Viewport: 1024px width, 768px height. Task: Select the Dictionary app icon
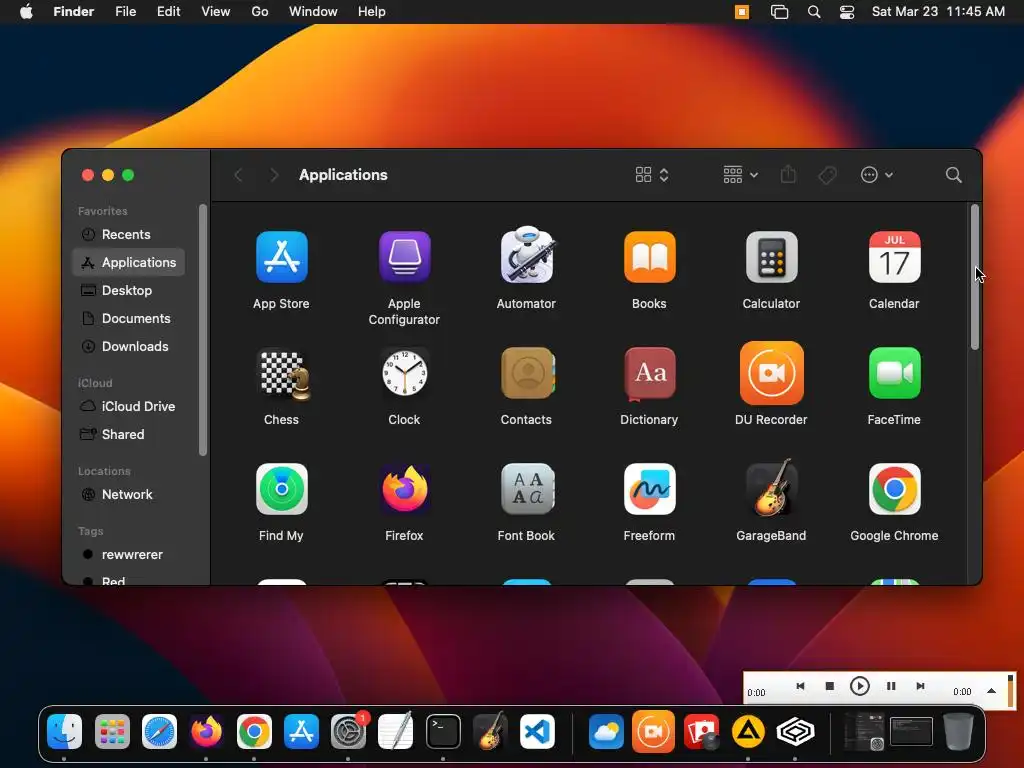(x=649, y=373)
